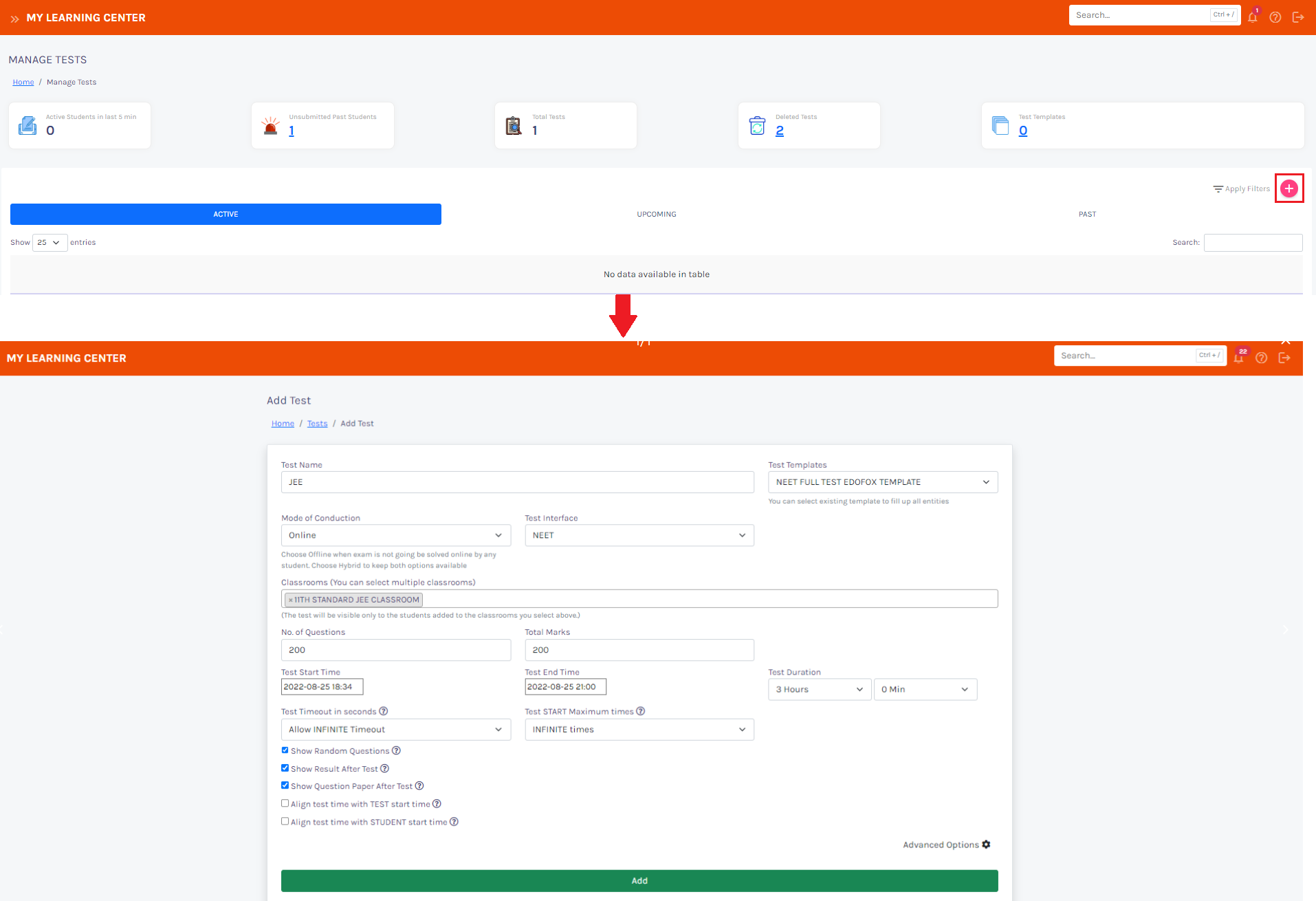Click the Test Name input field
This screenshot has width=1316, height=901.
tap(517, 482)
